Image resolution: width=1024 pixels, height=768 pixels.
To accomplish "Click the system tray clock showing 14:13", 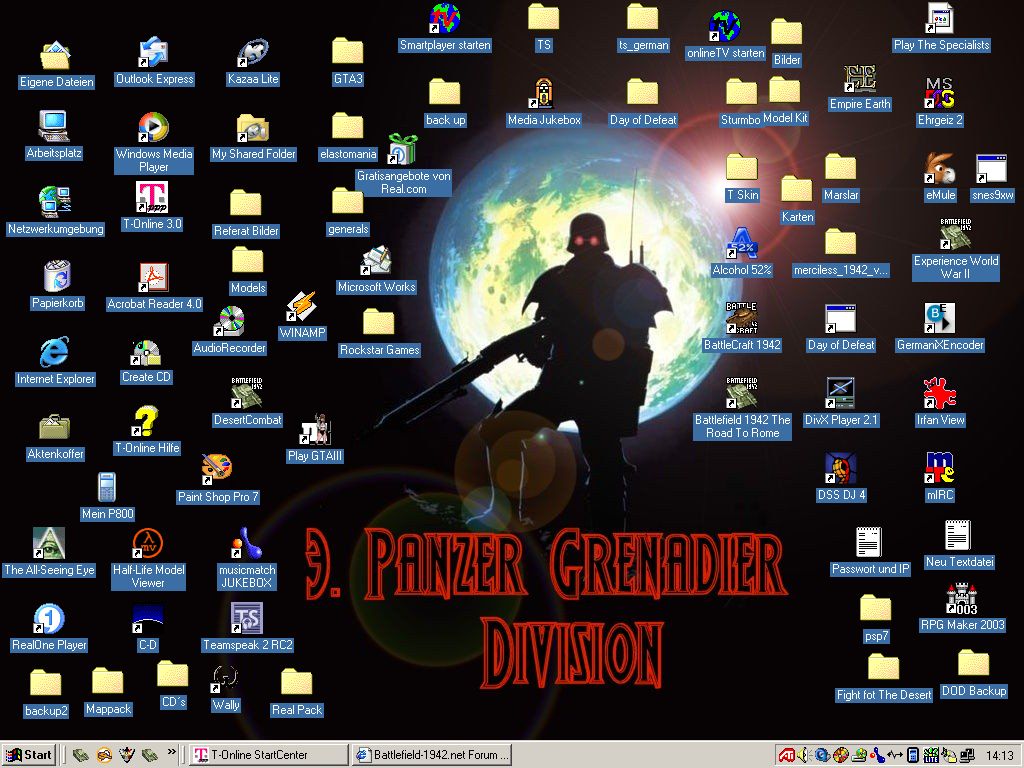I will [x=999, y=756].
